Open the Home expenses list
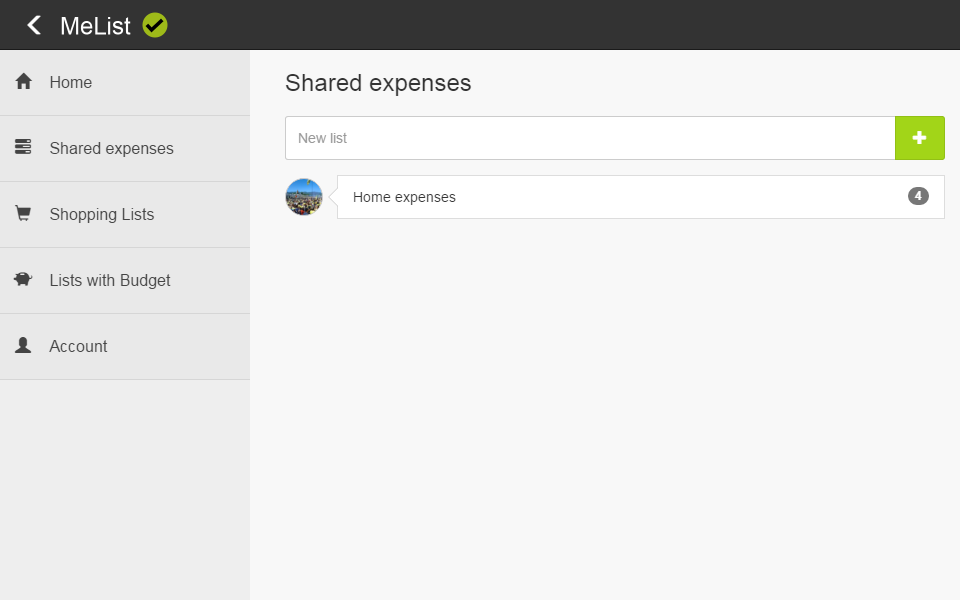The height and width of the screenshot is (600, 960). (405, 197)
